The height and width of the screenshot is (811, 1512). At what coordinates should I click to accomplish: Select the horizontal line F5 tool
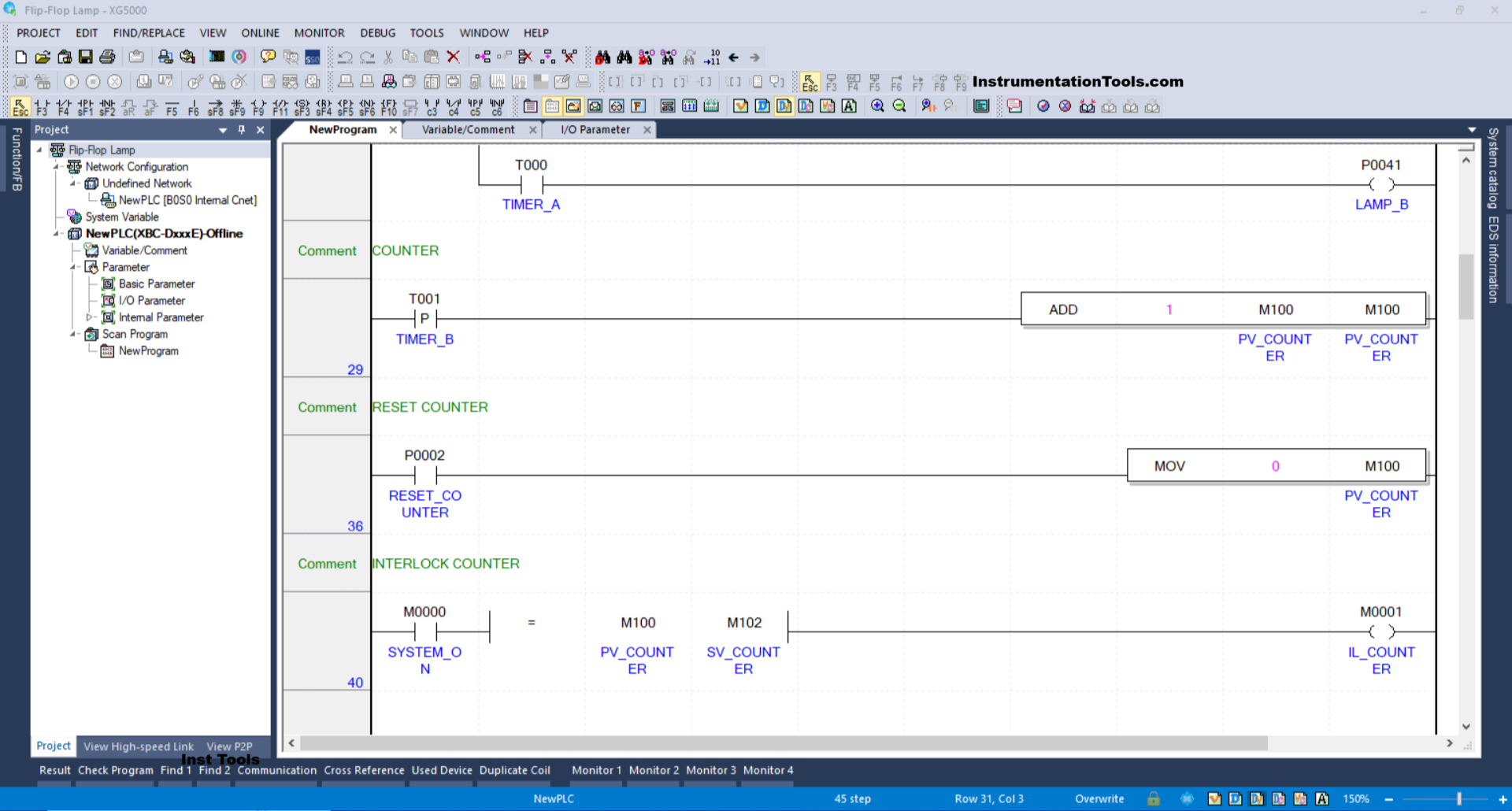(x=172, y=106)
